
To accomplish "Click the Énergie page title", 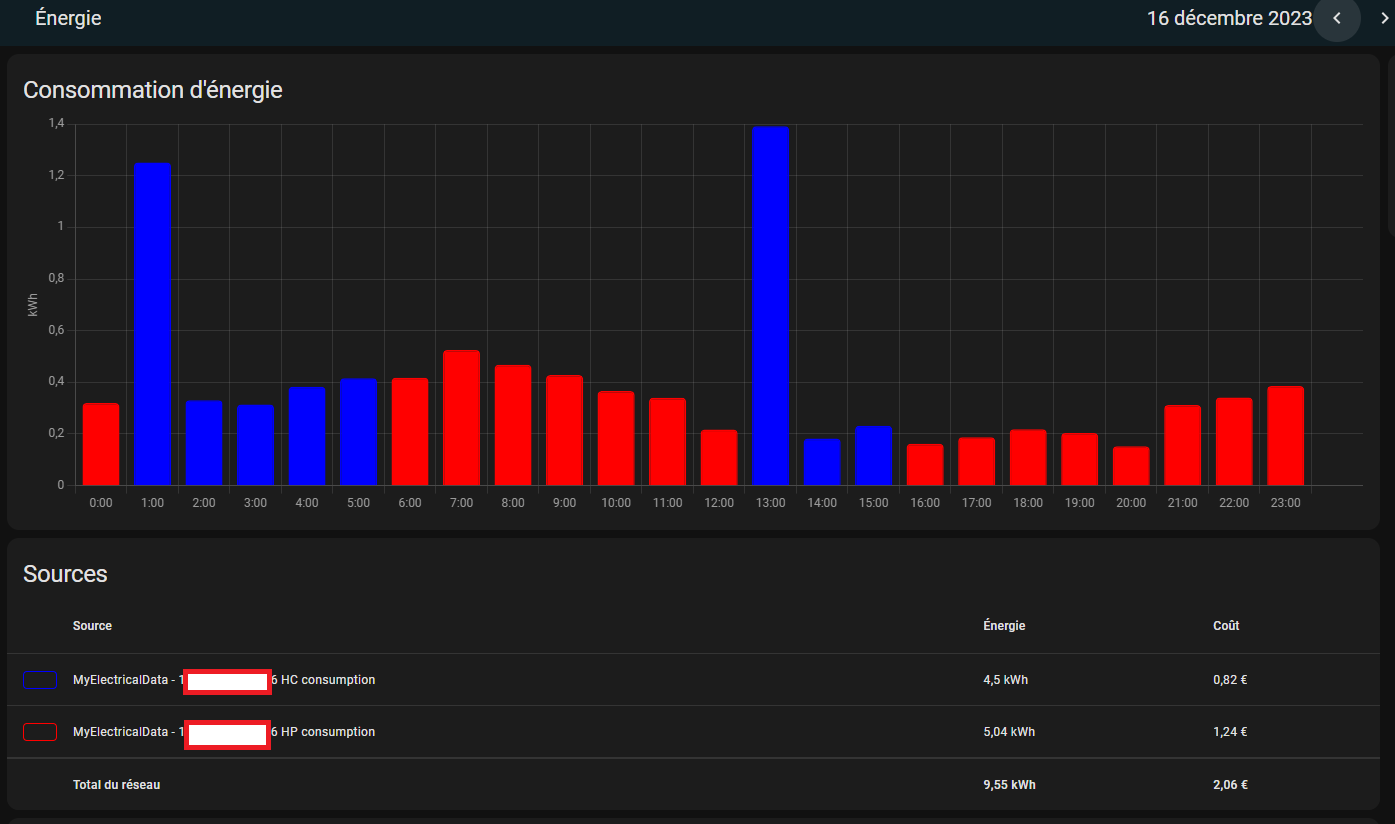I will (x=68, y=19).
